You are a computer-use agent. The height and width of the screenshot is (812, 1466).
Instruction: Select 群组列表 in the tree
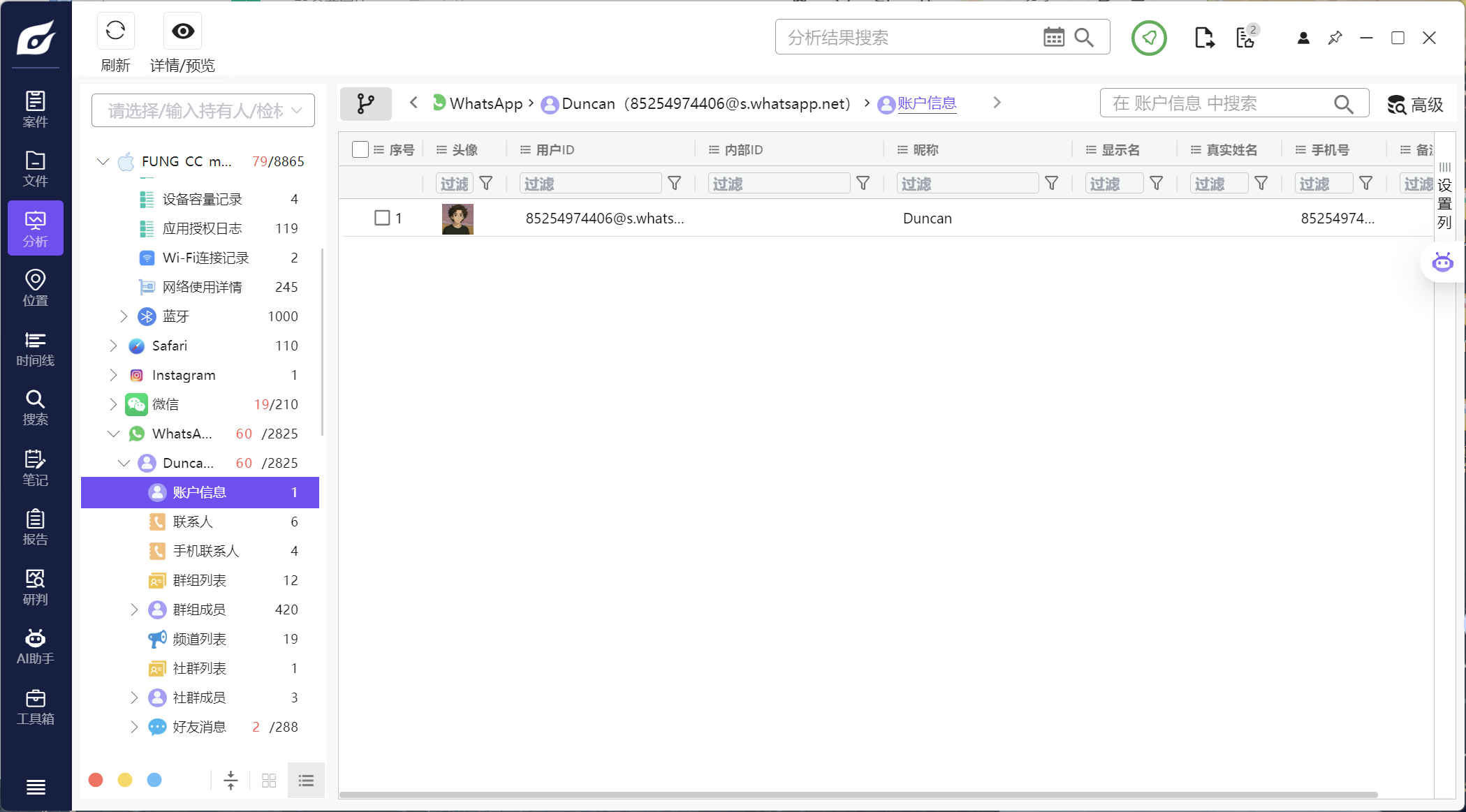[x=200, y=580]
